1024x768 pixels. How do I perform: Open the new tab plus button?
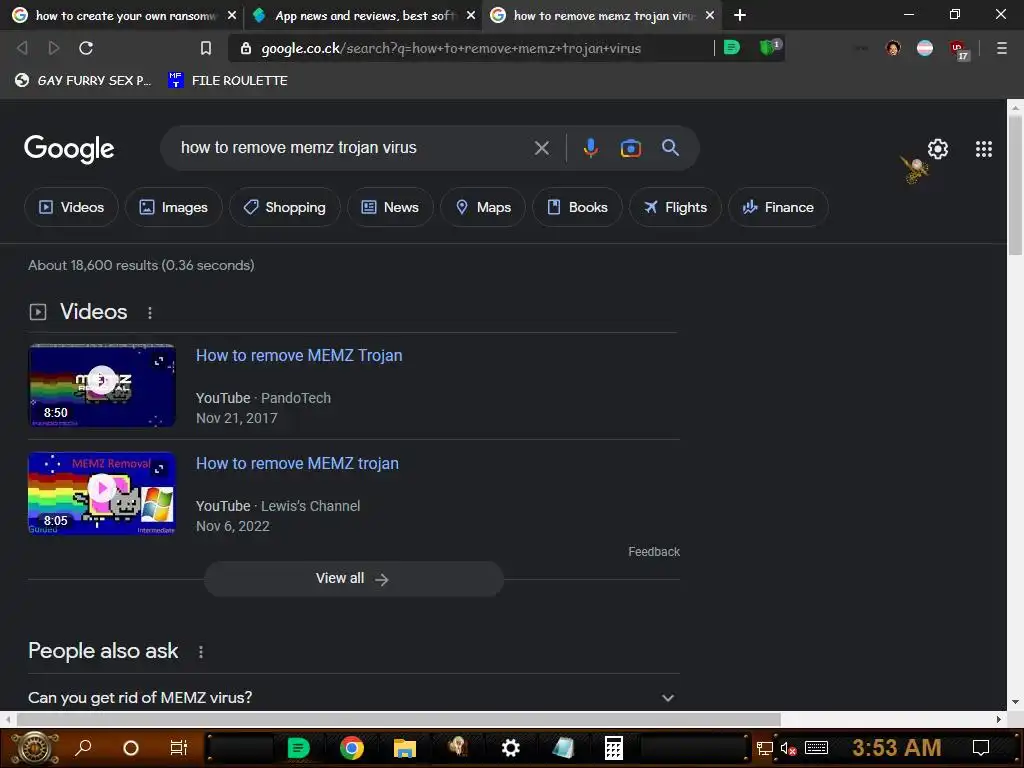pyautogui.click(x=739, y=15)
